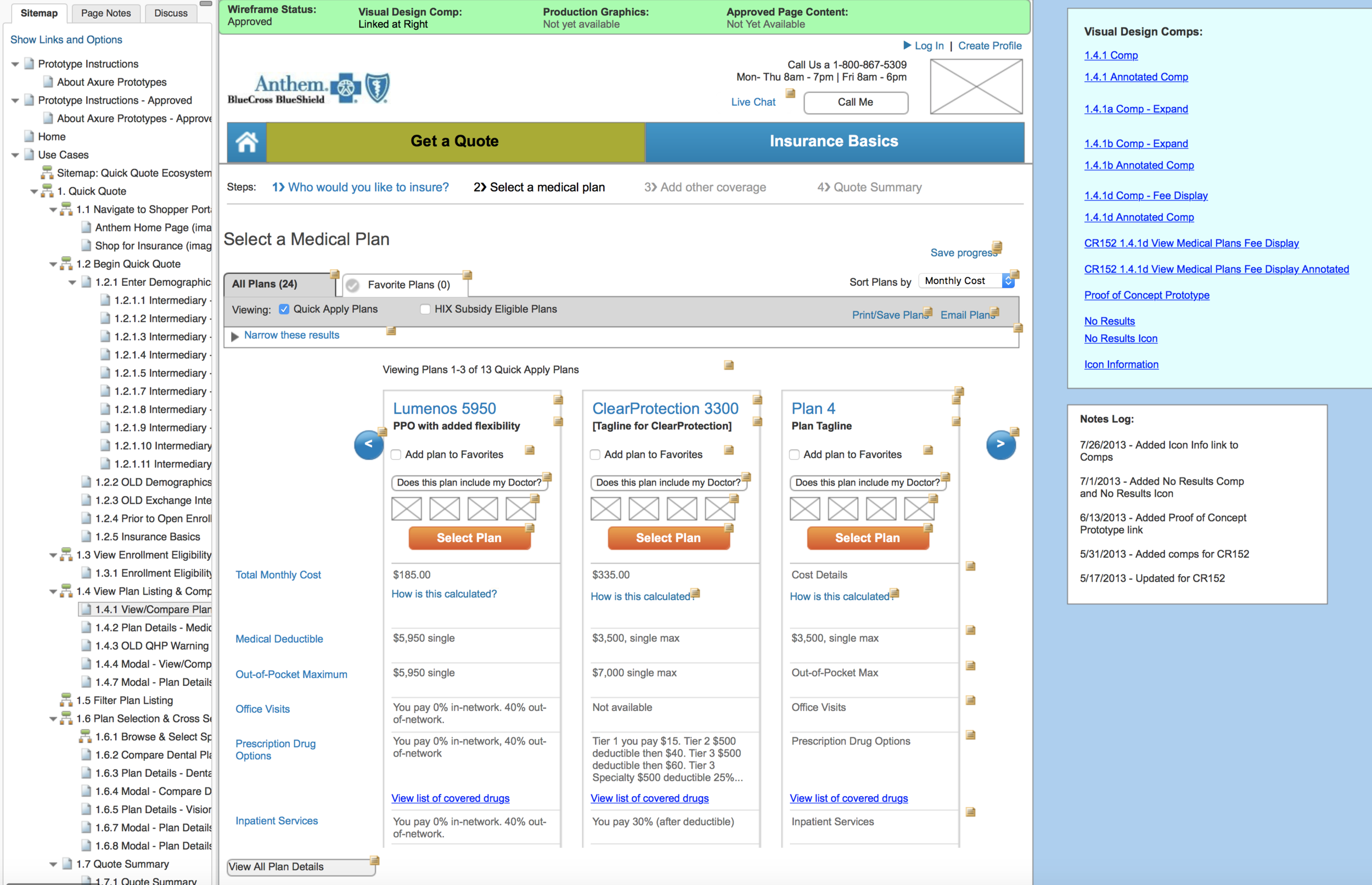Click Select Plan for Lumenos 5950
This screenshot has width=1372, height=885.
469,538
